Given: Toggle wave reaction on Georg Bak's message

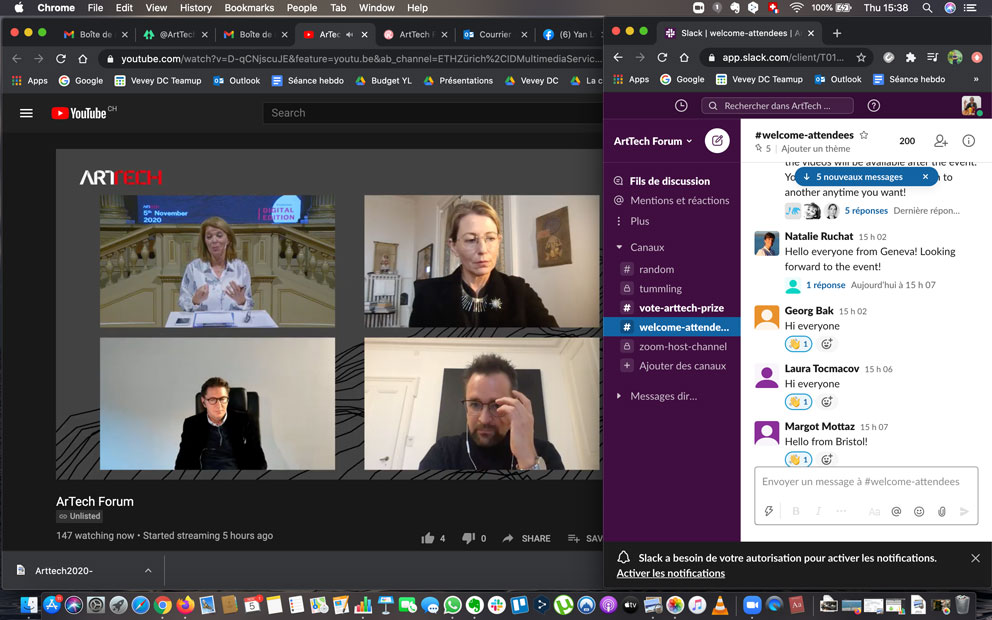Looking at the screenshot, I should pyautogui.click(x=798, y=344).
